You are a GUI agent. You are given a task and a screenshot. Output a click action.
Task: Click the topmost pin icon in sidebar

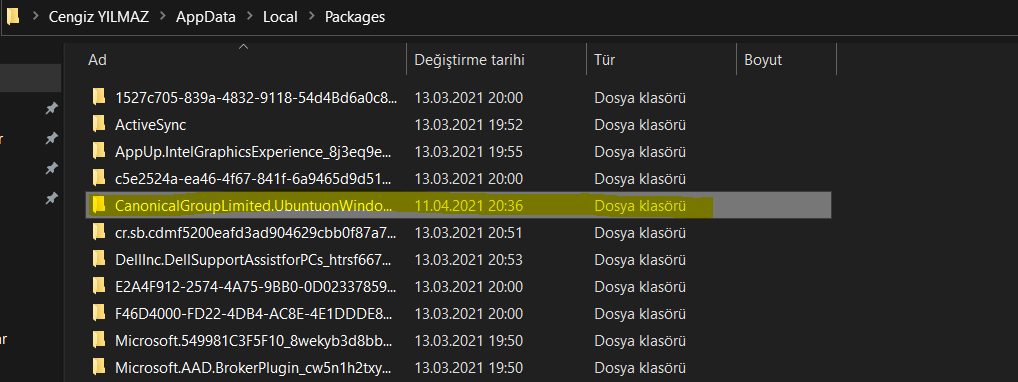point(51,108)
